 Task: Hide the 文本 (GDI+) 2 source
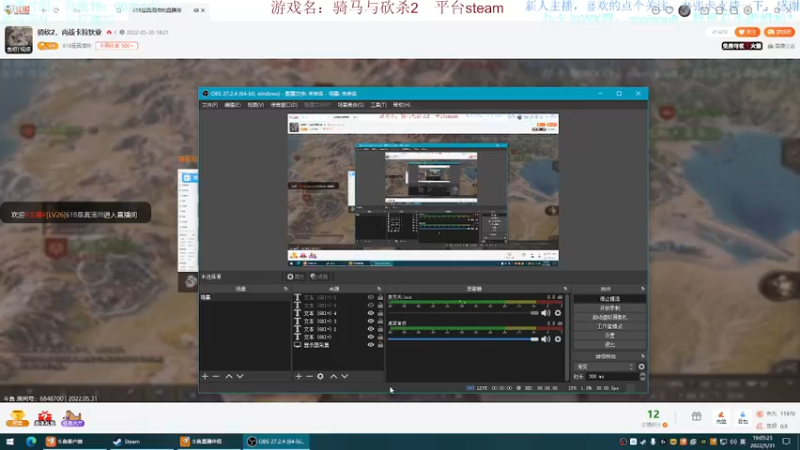coord(371,329)
